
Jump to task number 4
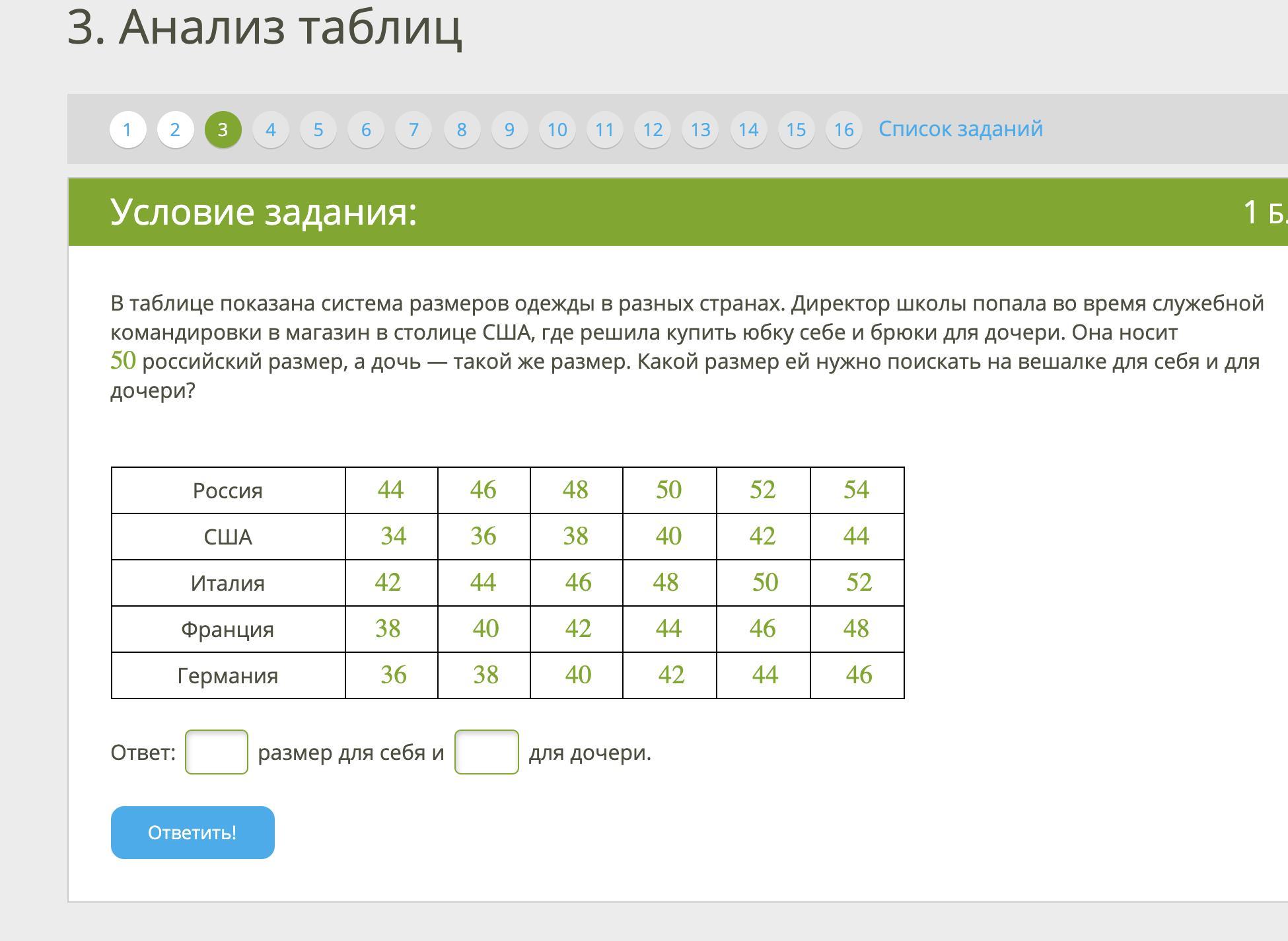pyautogui.click(x=271, y=130)
